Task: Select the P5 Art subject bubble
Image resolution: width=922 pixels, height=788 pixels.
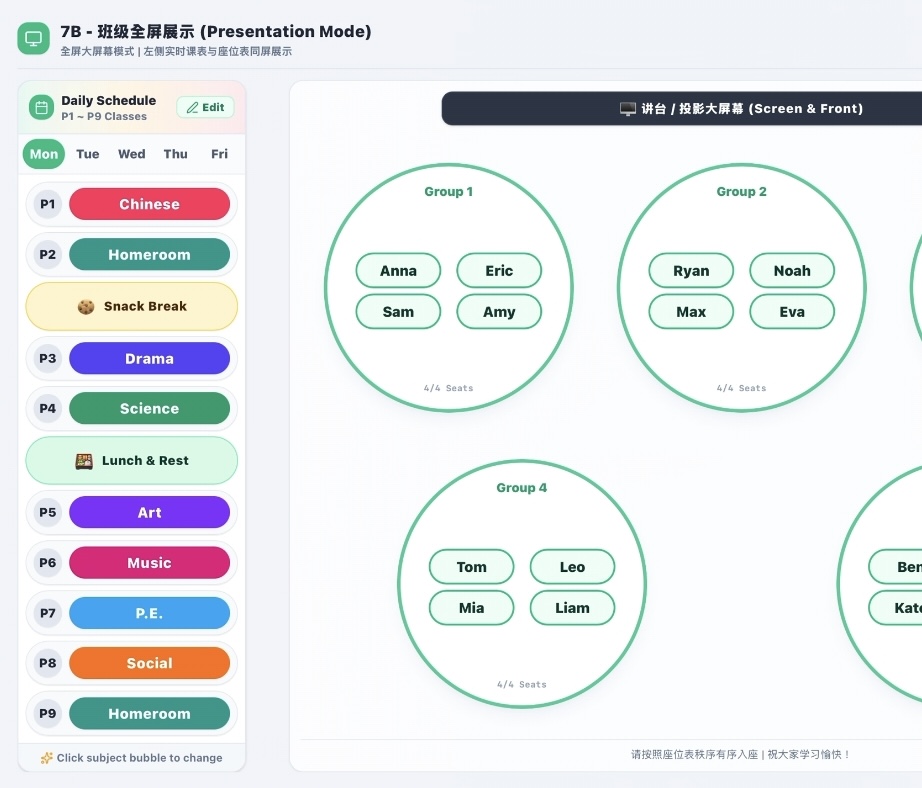Action: click(149, 513)
